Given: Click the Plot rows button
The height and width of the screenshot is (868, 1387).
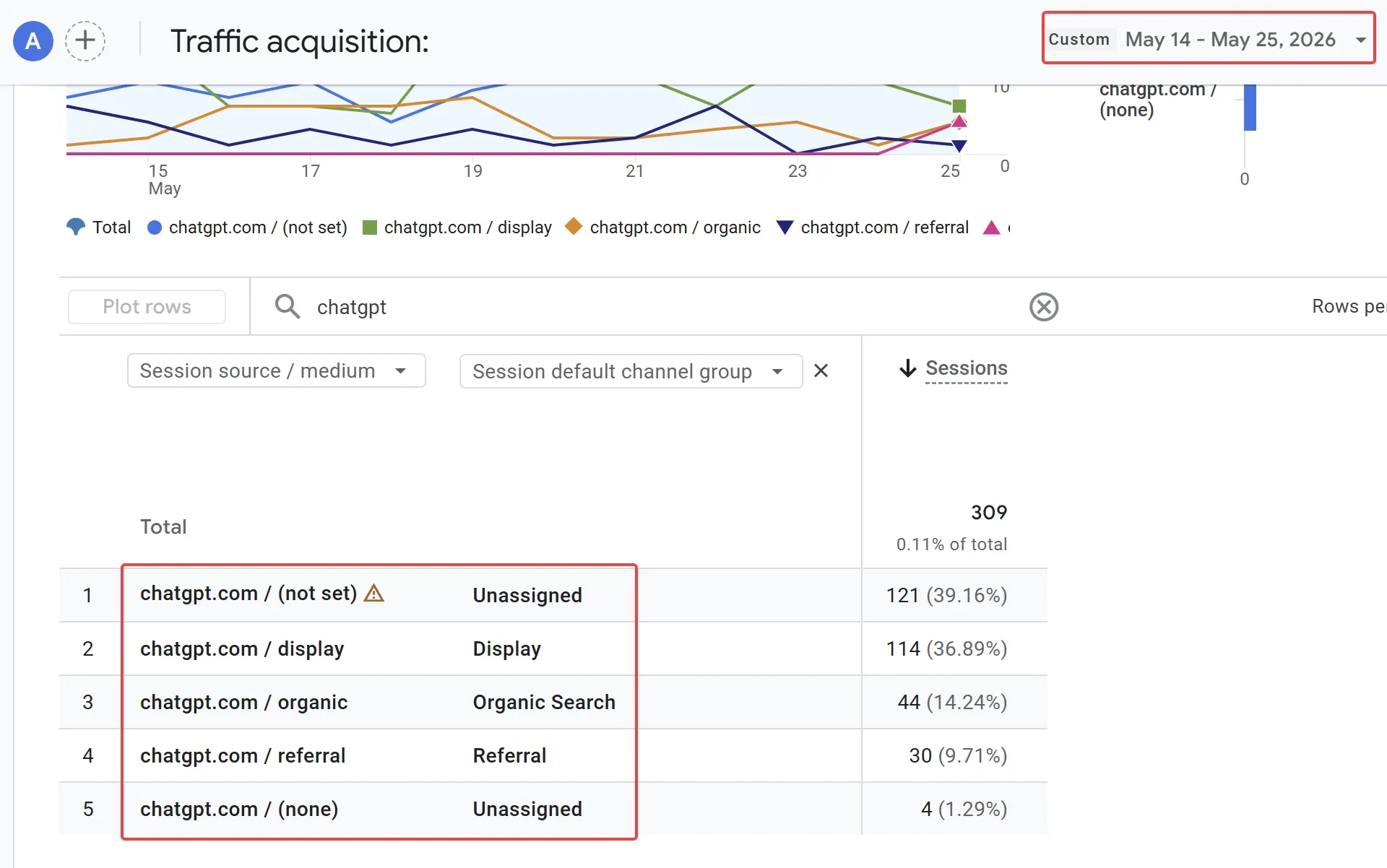Looking at the screenshot, I should click(147, 307).
